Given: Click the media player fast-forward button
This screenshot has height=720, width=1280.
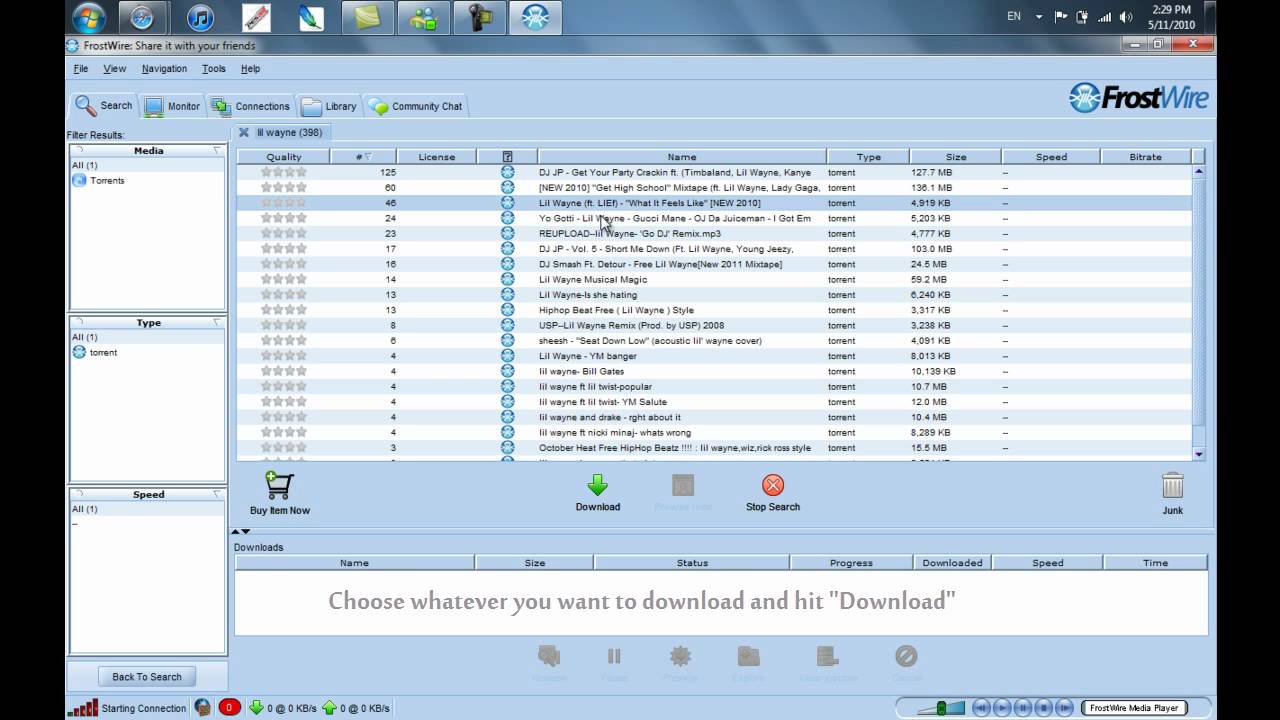Looking at the screenshot, I should pos(1065,708).
